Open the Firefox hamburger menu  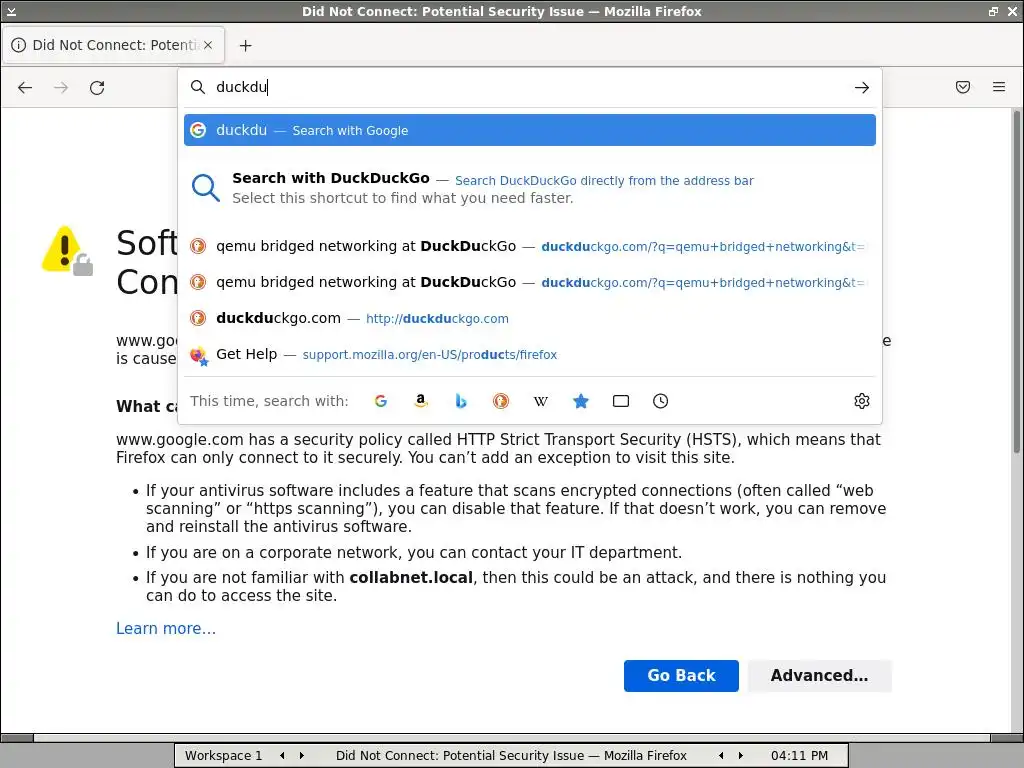999,87
